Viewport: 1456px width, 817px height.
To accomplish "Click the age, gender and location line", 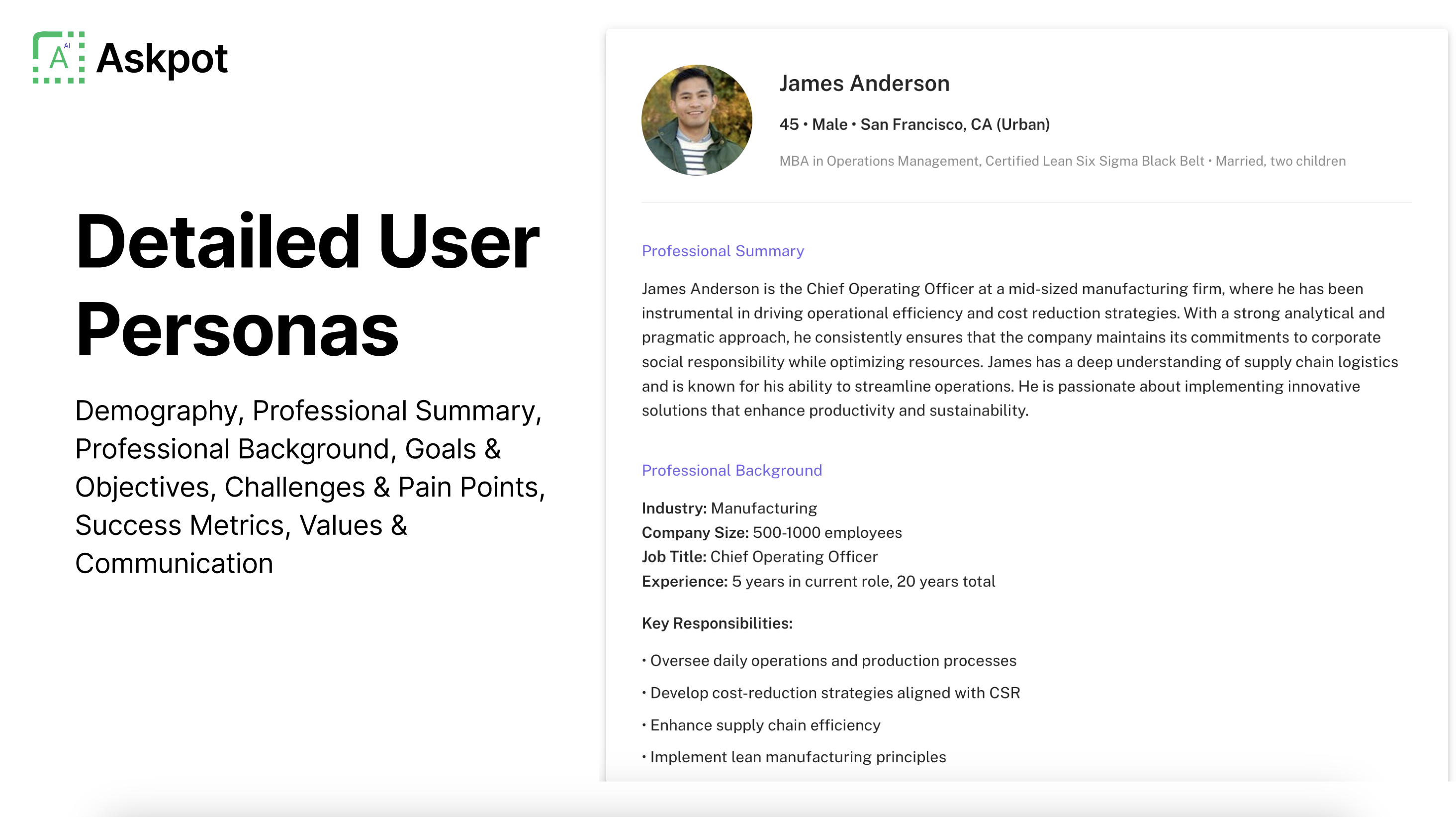I will coord(914,124).
